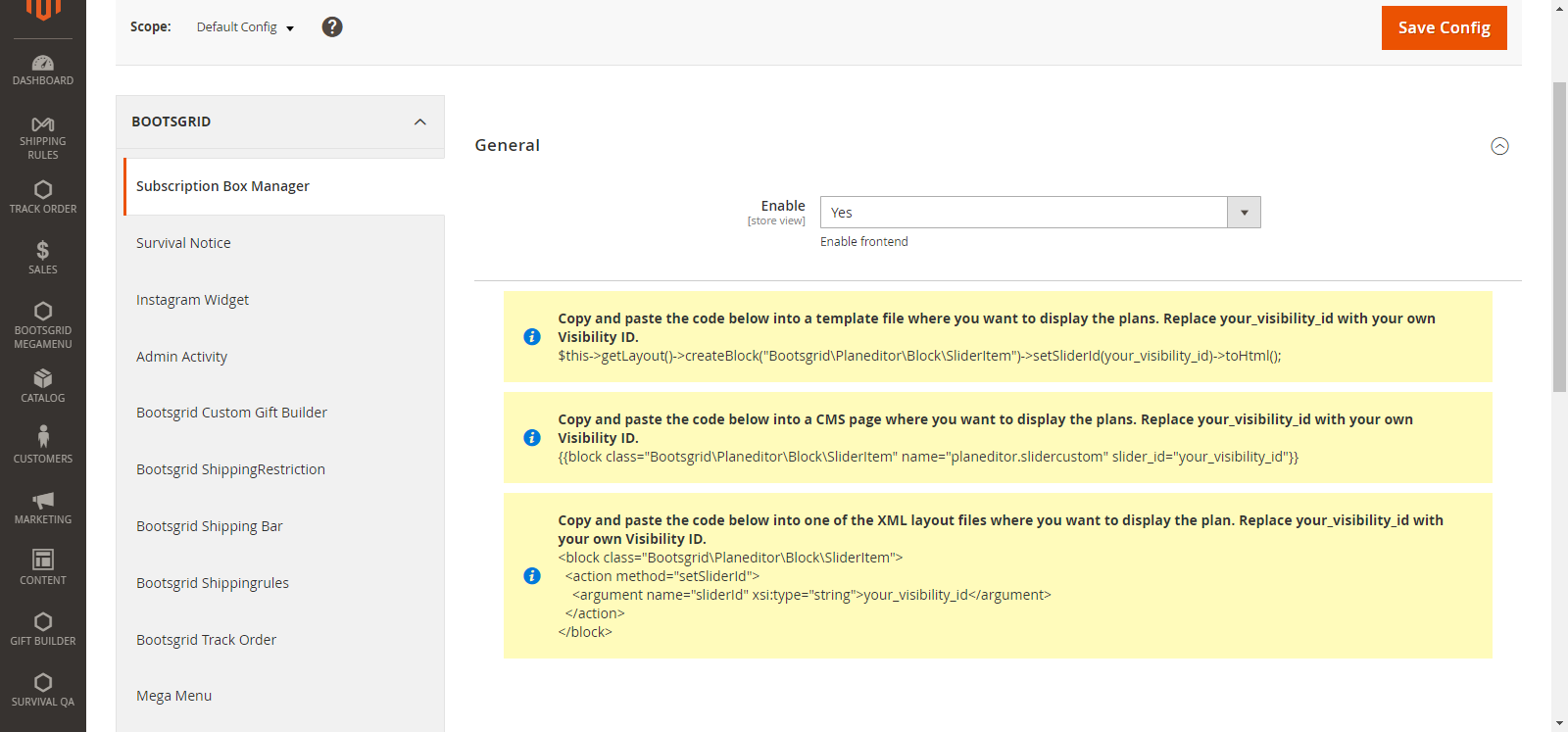
Task: Open the Marketing sidebar icon
Action: click(43, 508)
